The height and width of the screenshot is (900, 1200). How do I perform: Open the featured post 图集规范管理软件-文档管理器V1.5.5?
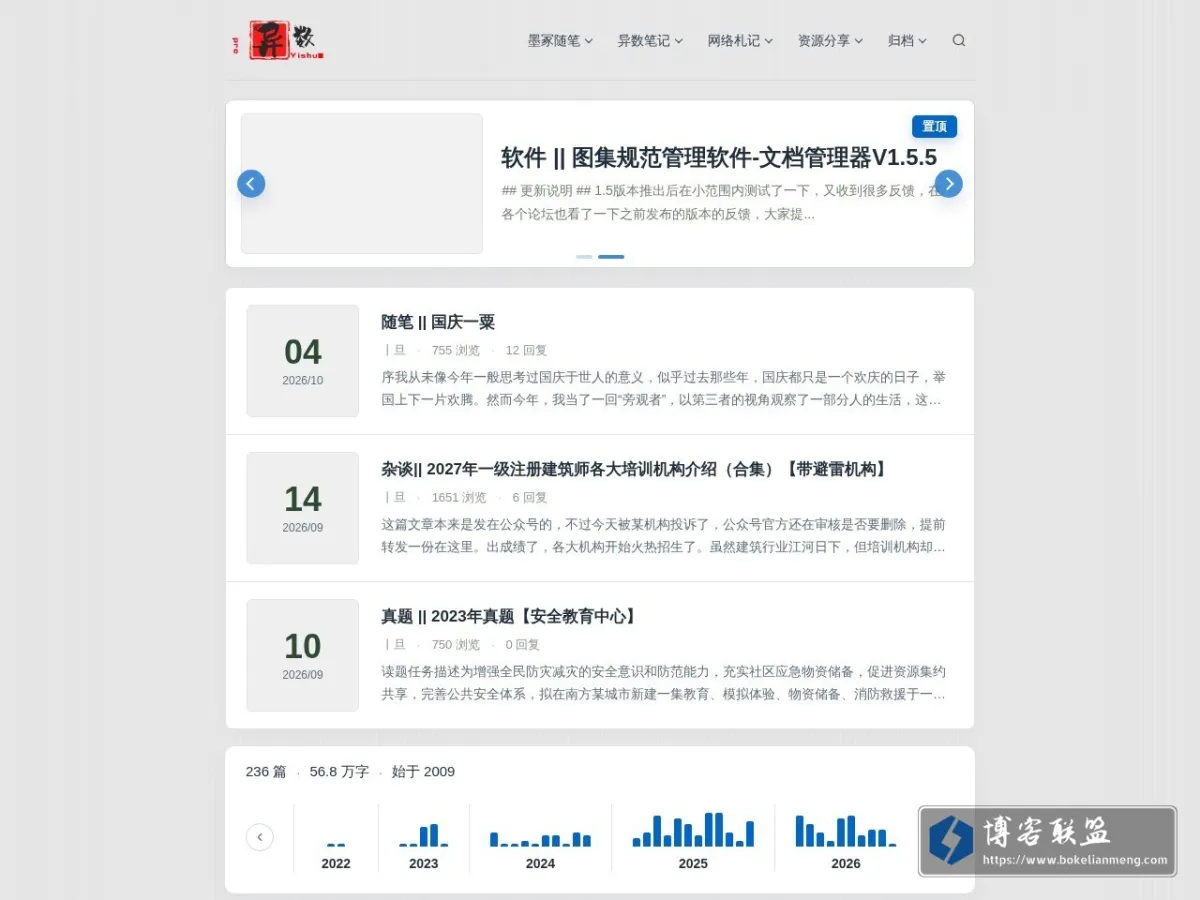point(719,158)
